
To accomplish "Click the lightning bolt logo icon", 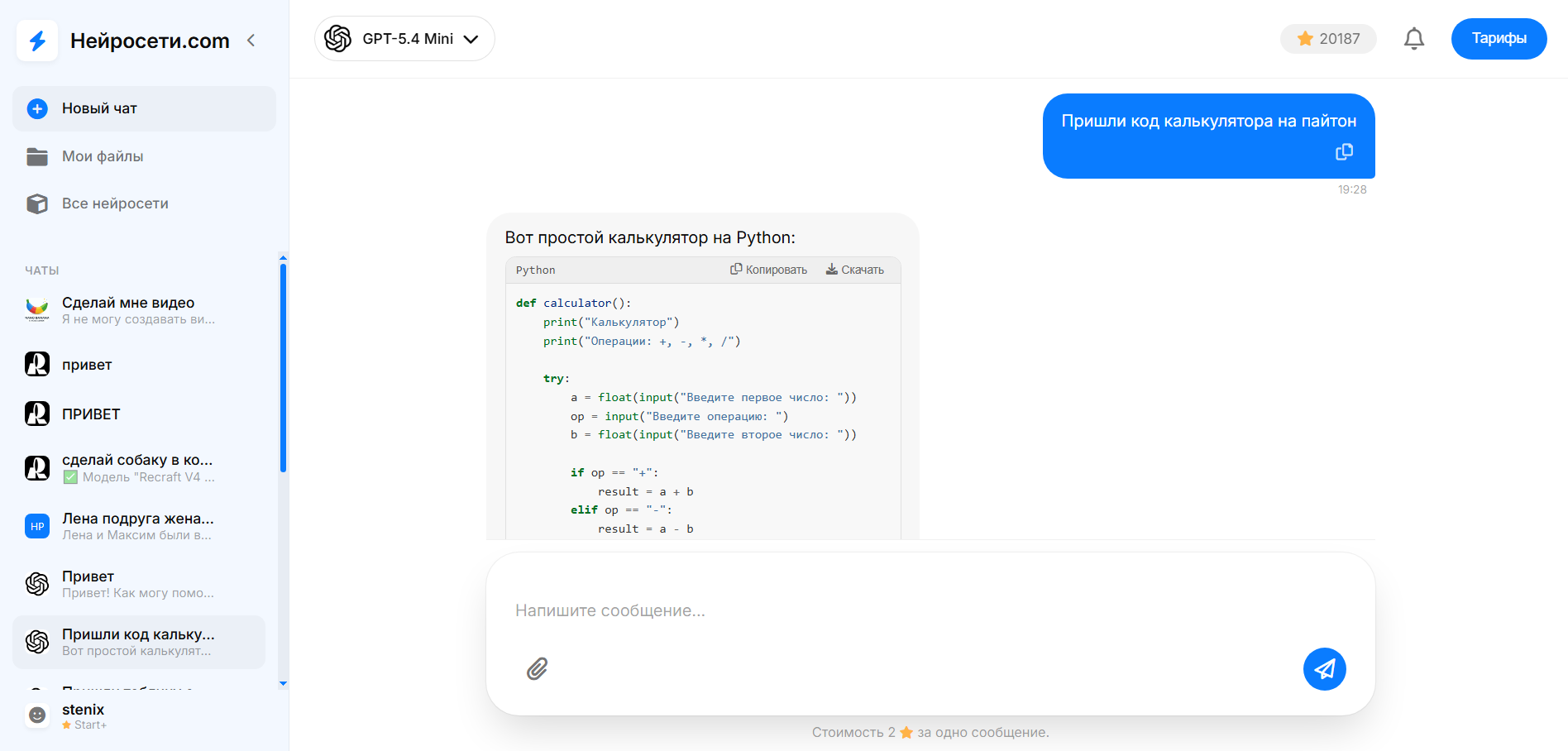I will pos(37,41).
